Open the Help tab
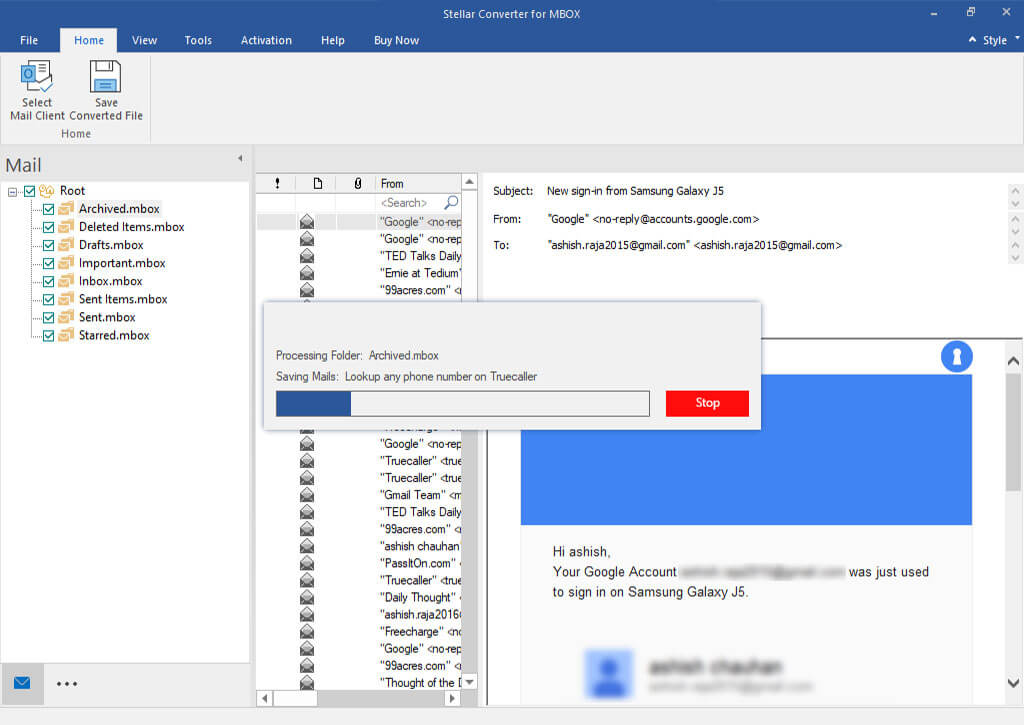1024x725 pixels. click(332, 40)
